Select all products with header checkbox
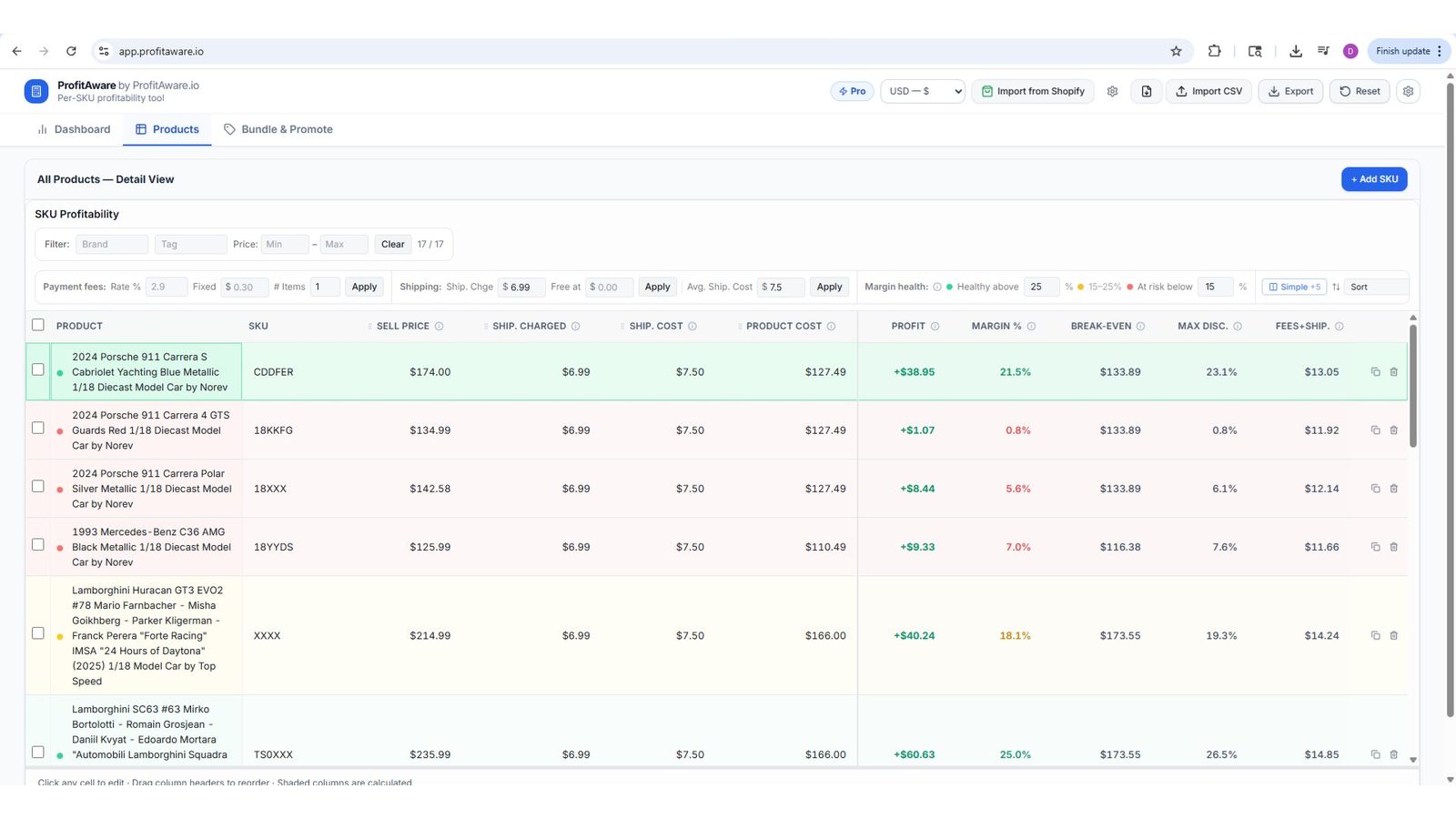Image resolution: width=1456 pixels, height=819 pixels. (x=37, y=325)
